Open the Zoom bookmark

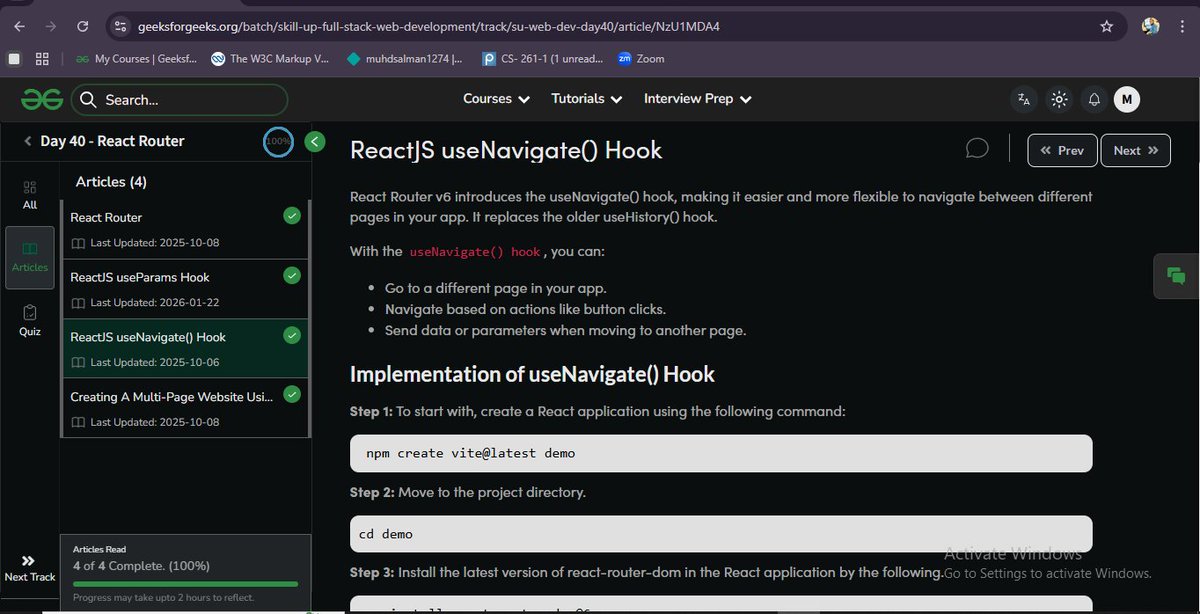click(641, 59)
